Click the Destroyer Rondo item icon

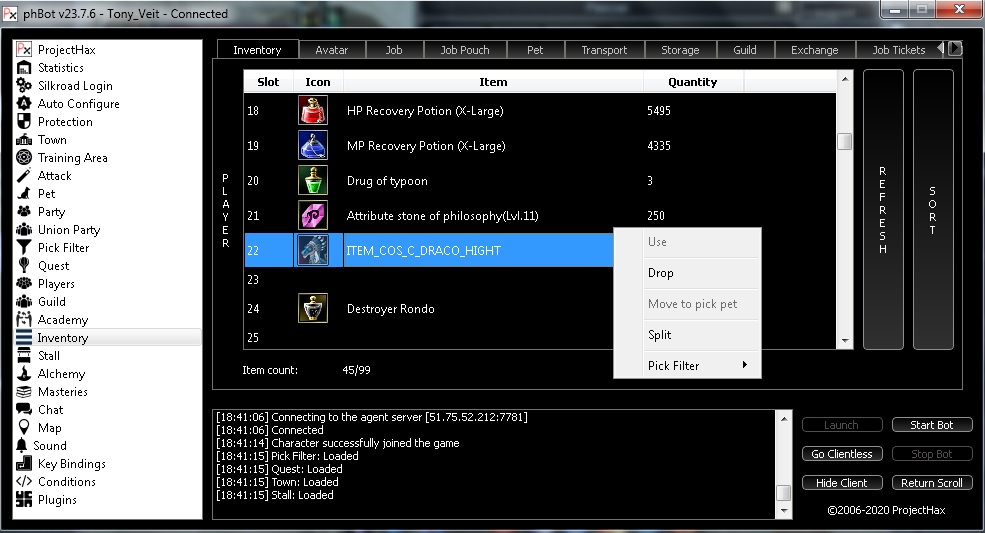[313, 309]
